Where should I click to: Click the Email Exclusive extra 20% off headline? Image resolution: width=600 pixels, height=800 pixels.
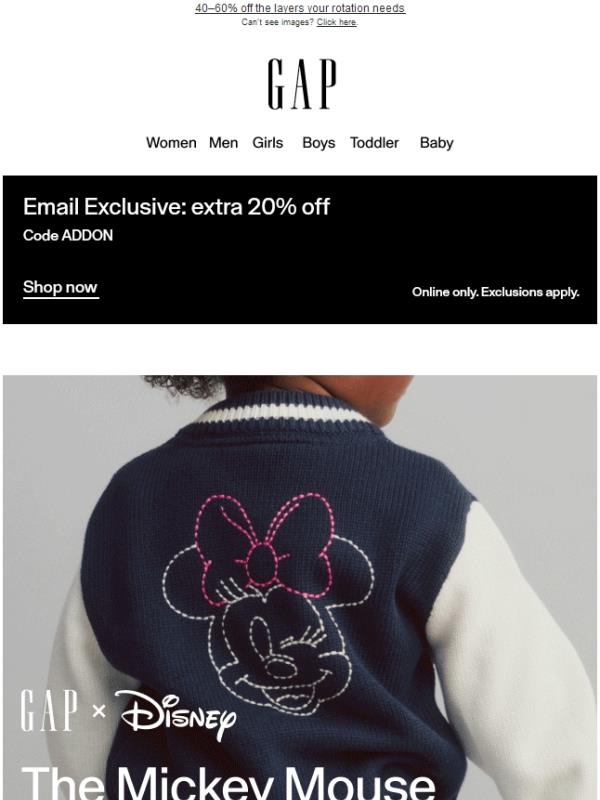176,207
